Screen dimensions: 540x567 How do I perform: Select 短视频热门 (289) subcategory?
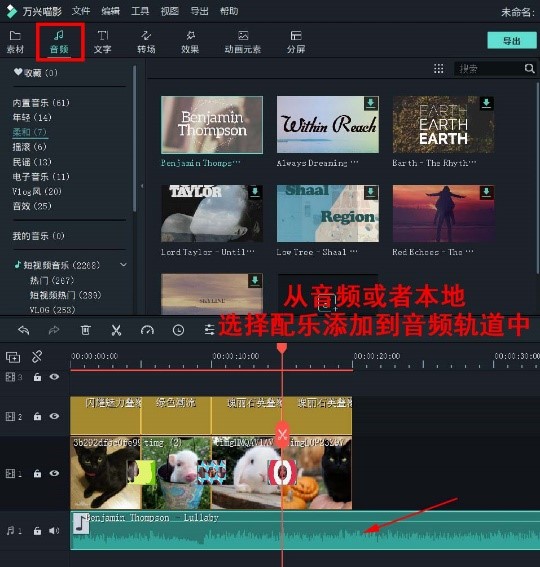65,295
